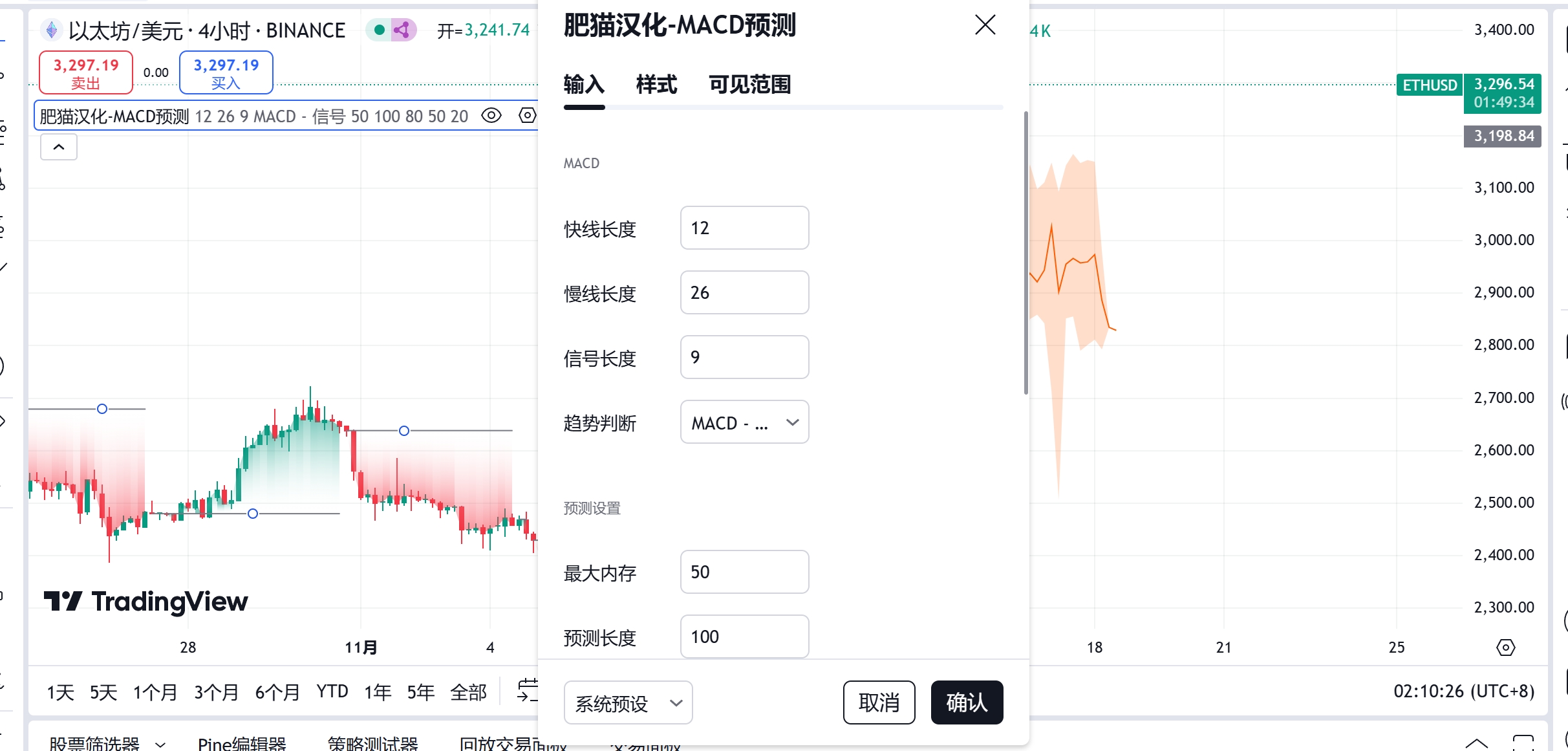Collapse the indicator legend with arrow
The width and height of the screenshot is (1568, 751).
coord(59,147)
